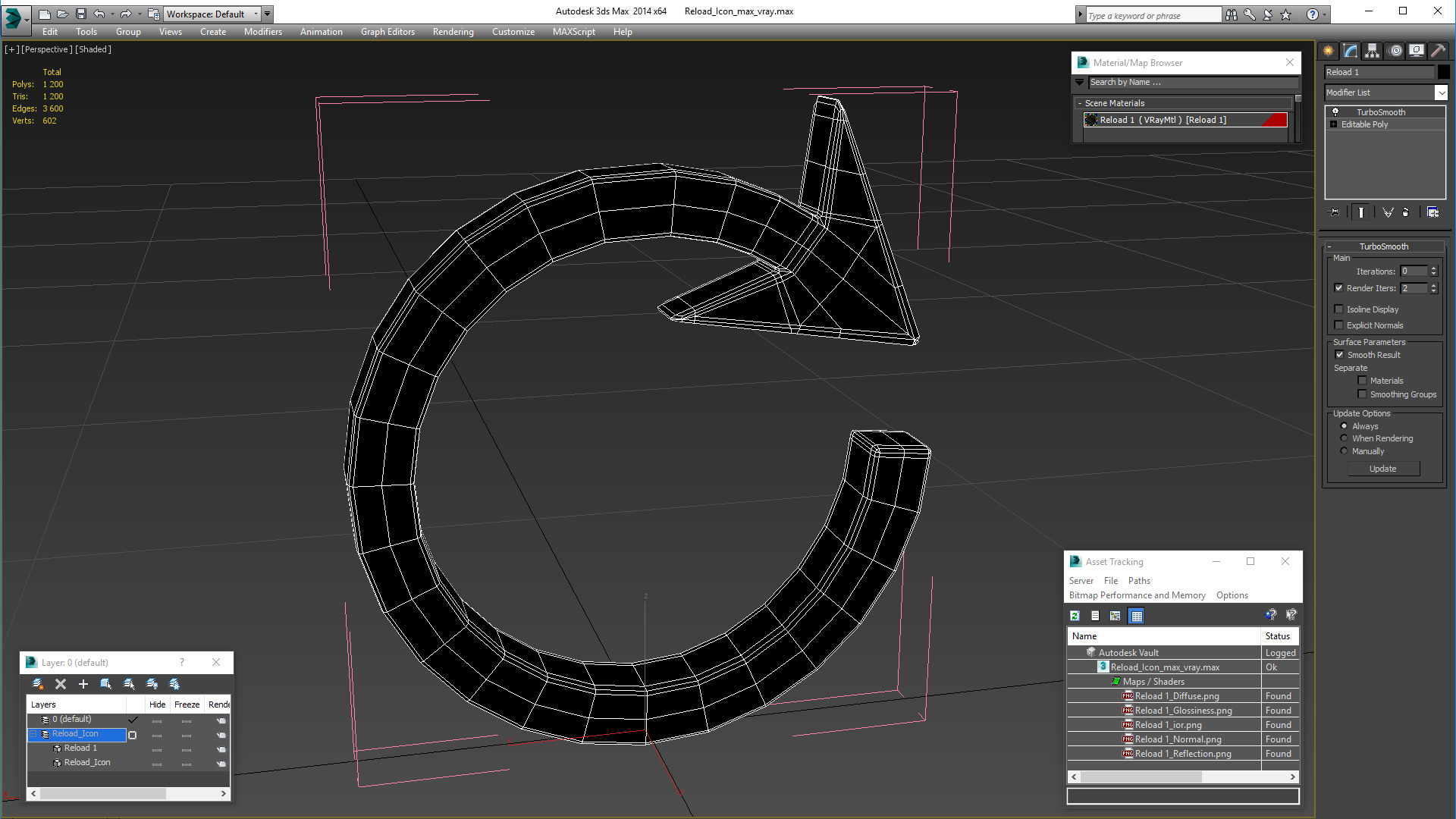
Task: Toggle Smooth Result checkbox
Action: coord(1339,355)
